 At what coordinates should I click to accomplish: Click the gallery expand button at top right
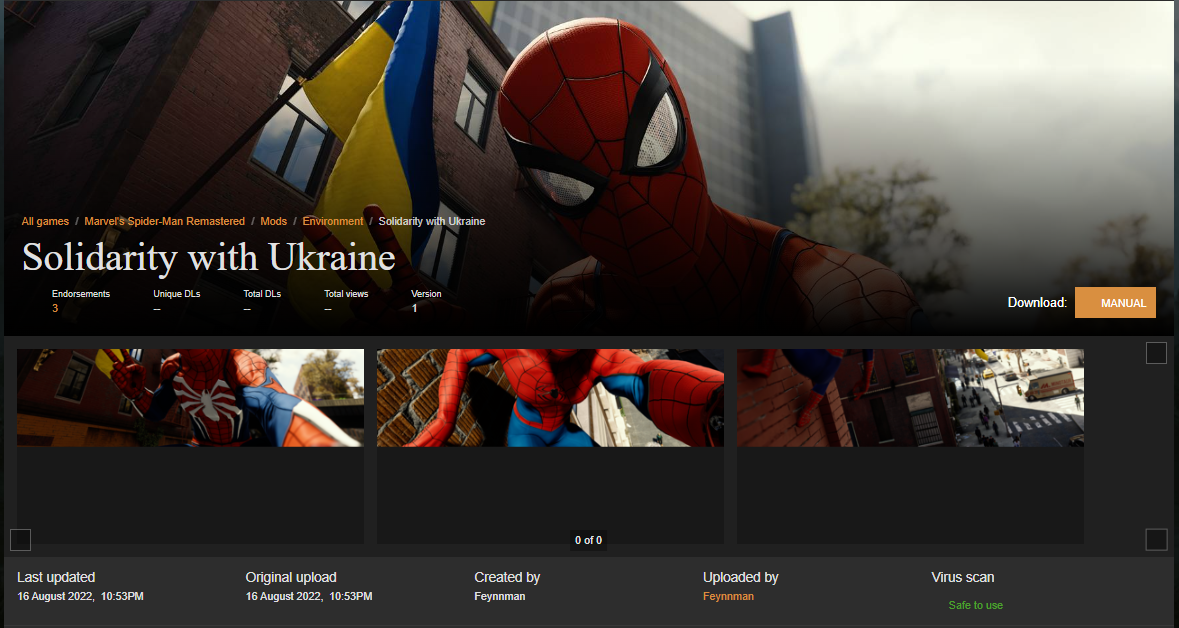[x=1156, y=353]
